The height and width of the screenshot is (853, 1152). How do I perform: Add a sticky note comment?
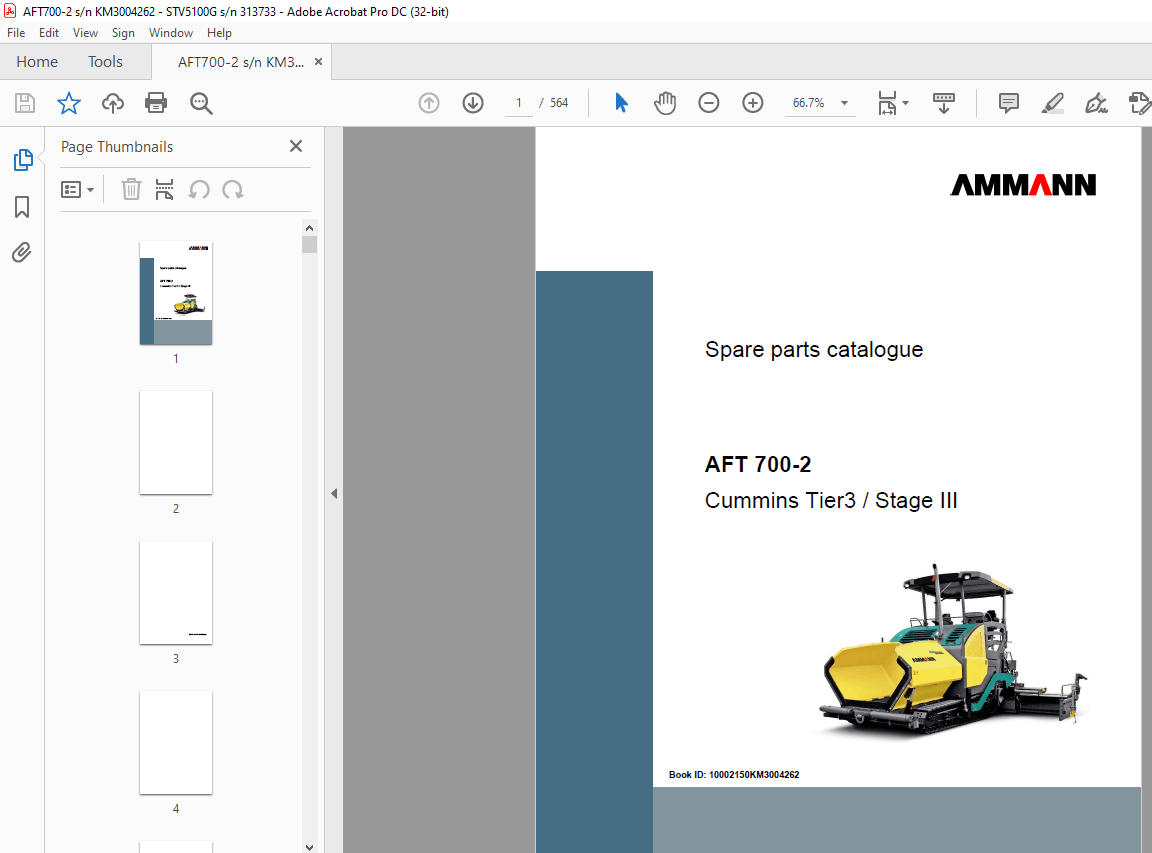(x=1008, y=103)
